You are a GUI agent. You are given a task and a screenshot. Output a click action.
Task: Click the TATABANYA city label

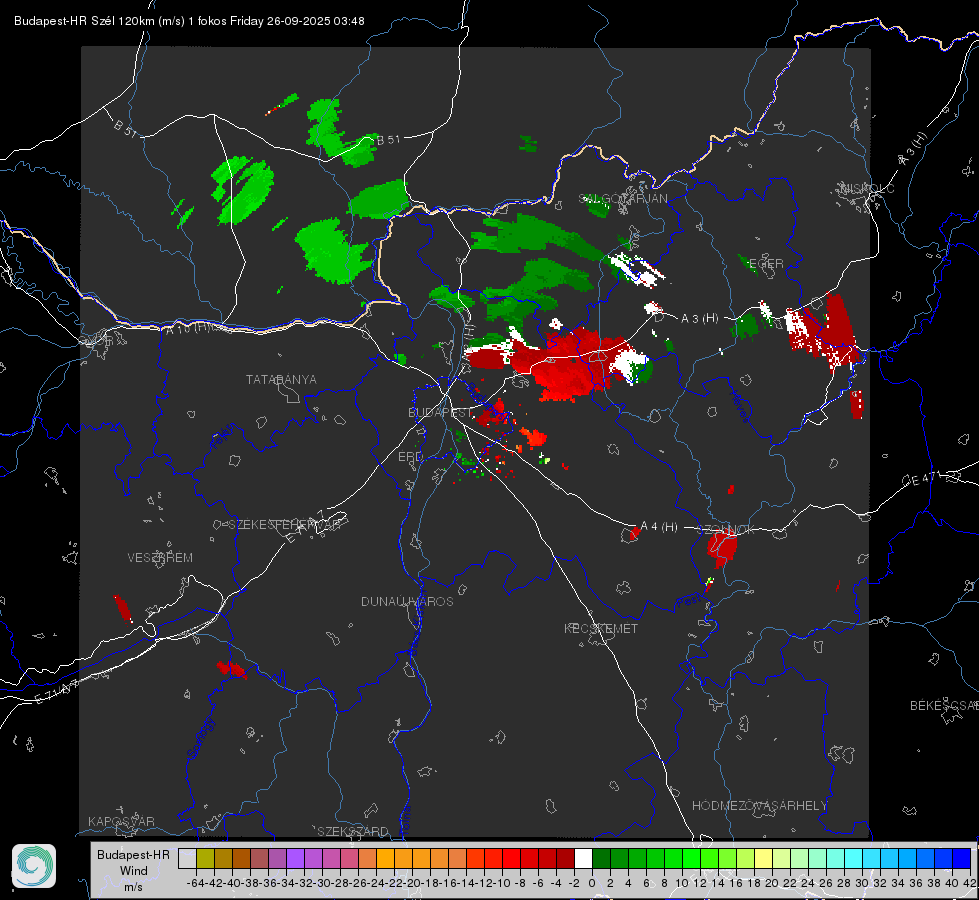point(281,380)
